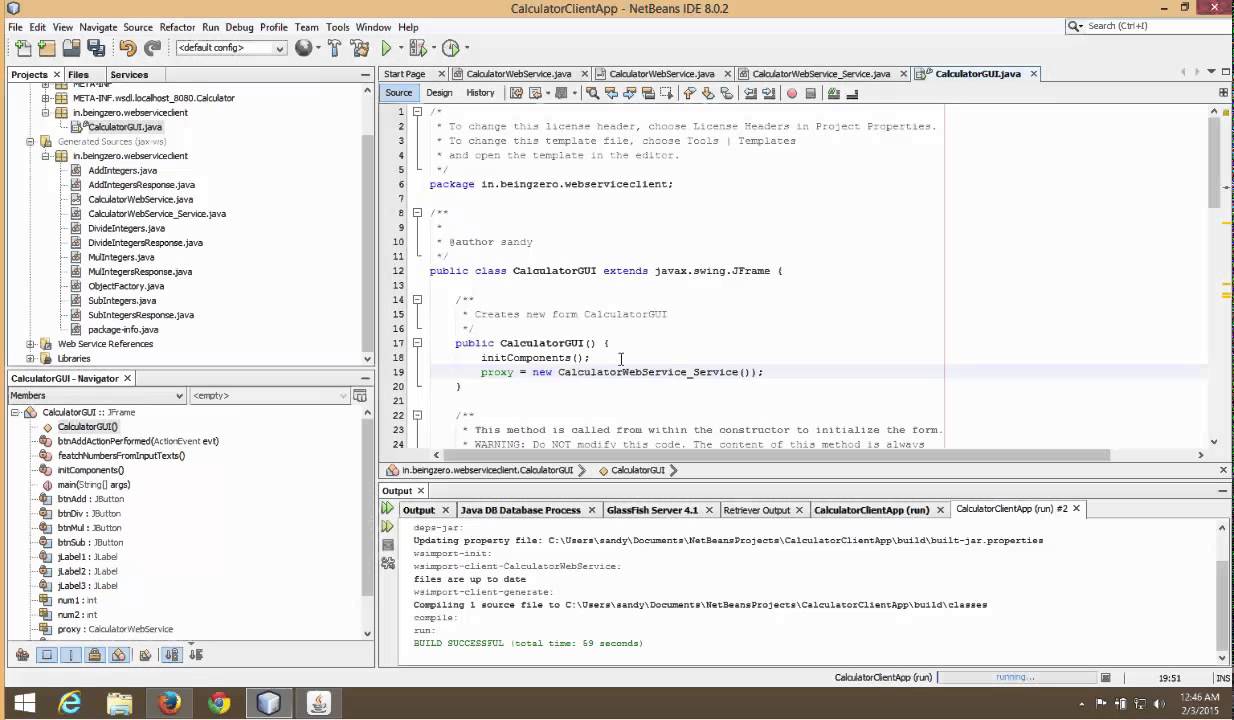Expand META-INF.wsdl.localhost_8080.Calculator package

point(46,98)
